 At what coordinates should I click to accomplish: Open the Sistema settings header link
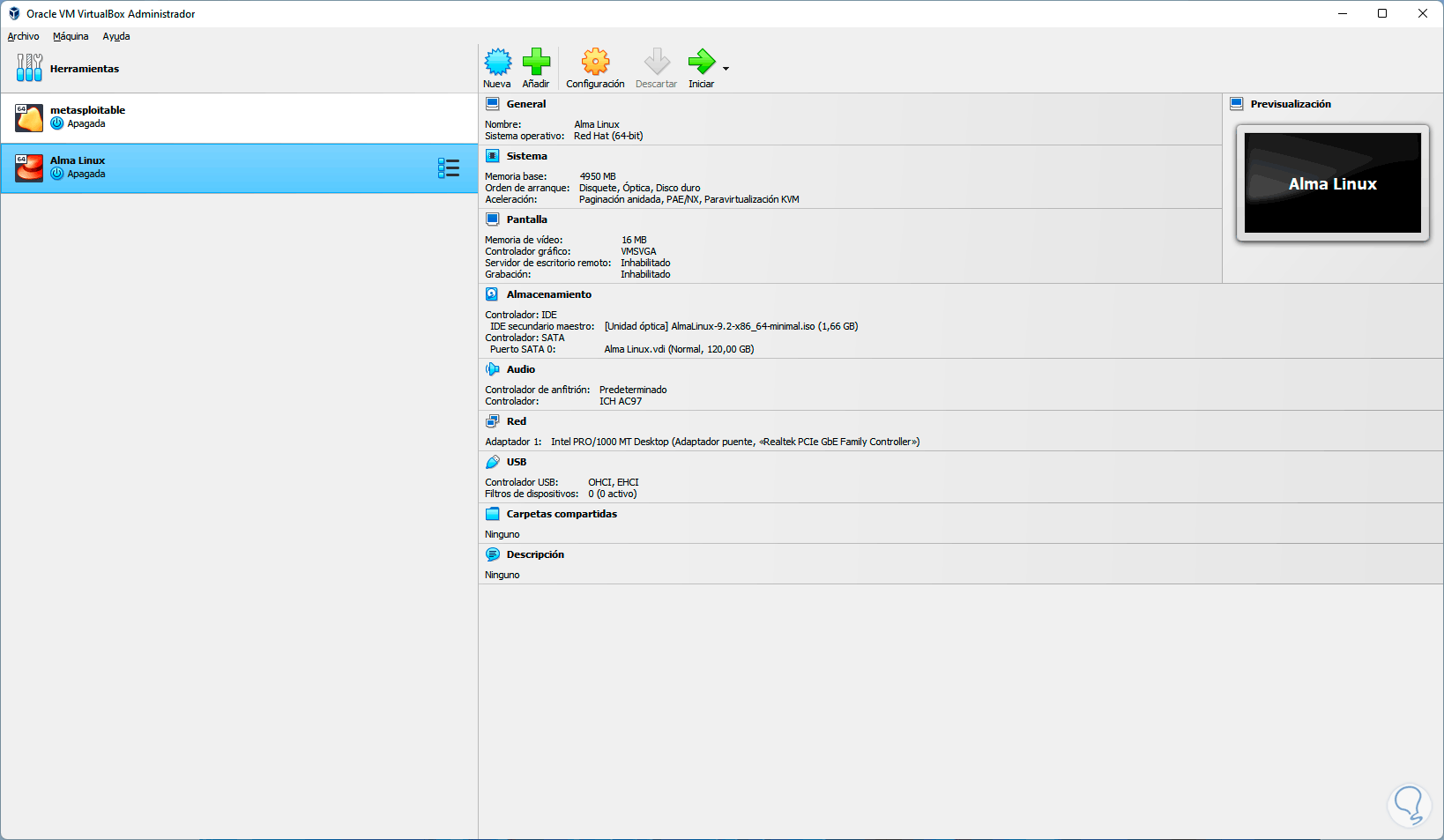click(527, 156)
